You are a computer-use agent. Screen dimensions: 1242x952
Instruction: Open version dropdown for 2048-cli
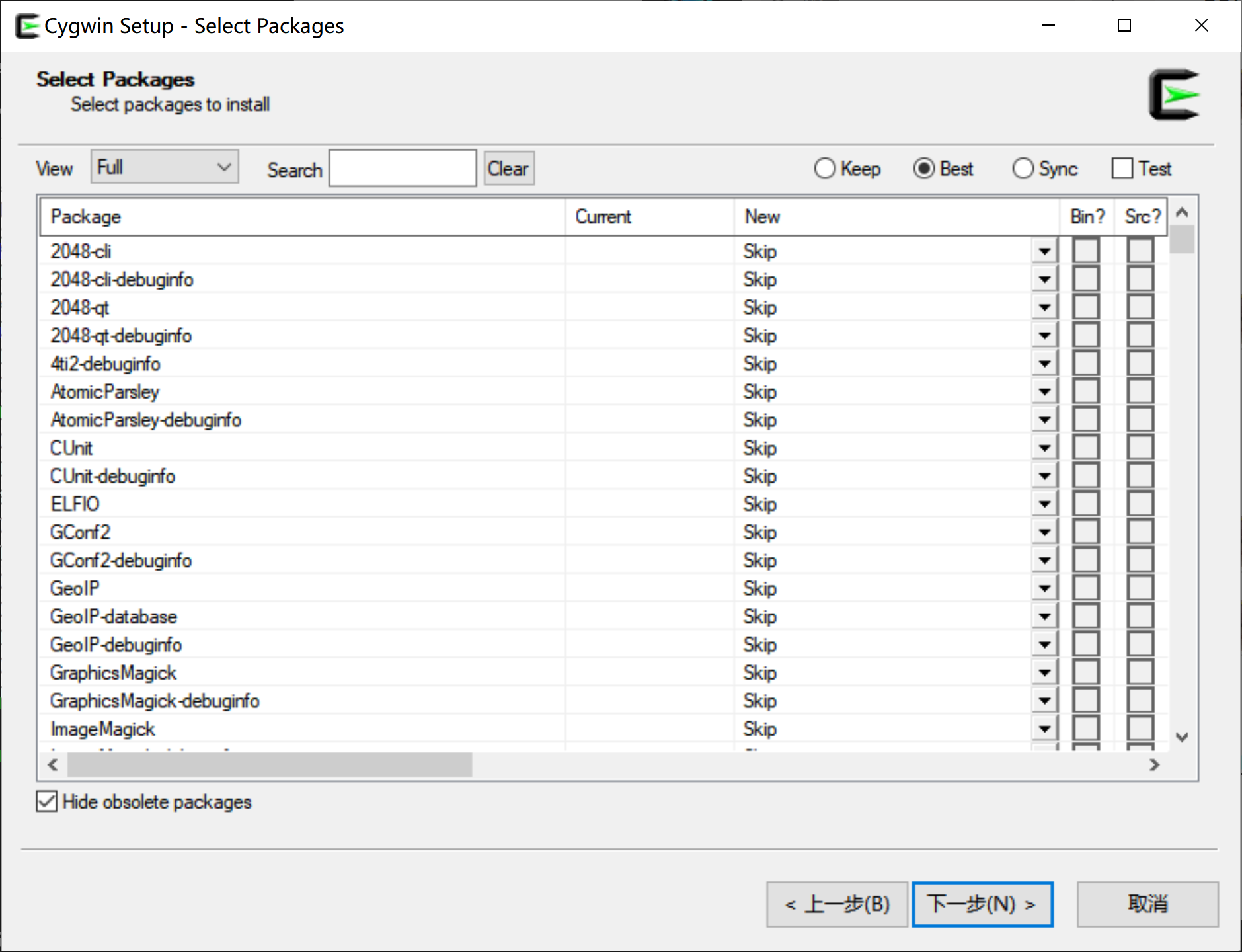[1044, 251]
